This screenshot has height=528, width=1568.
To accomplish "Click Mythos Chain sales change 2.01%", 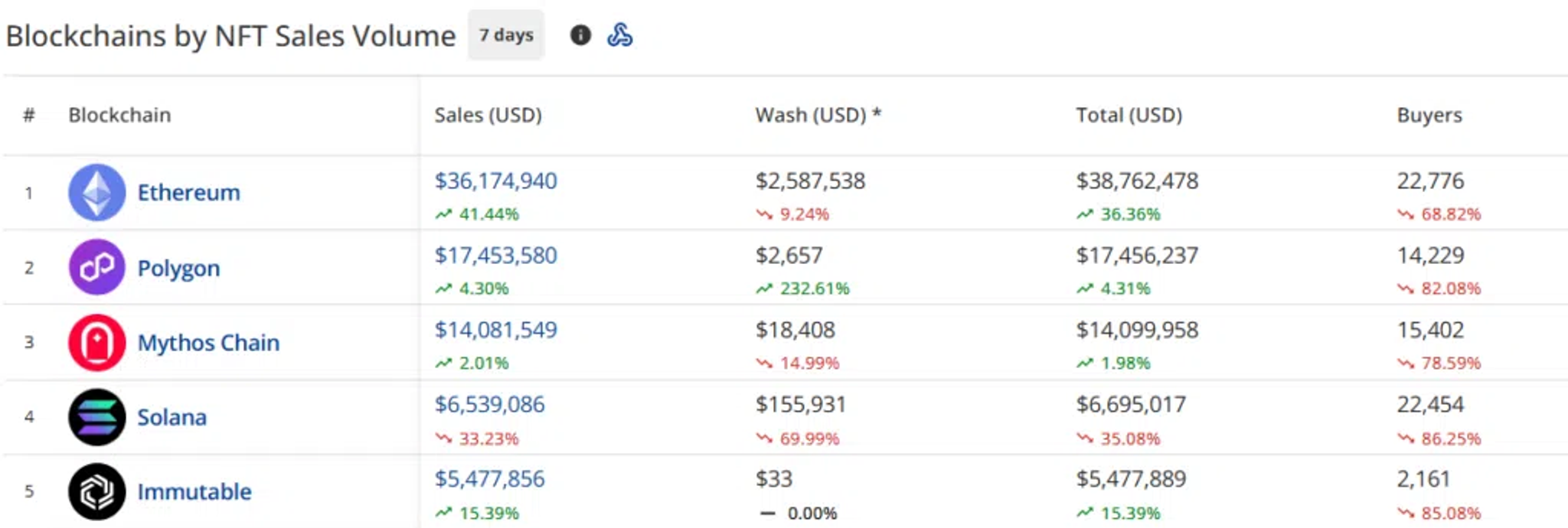I will pyautogui.click(x=483, y=363).
